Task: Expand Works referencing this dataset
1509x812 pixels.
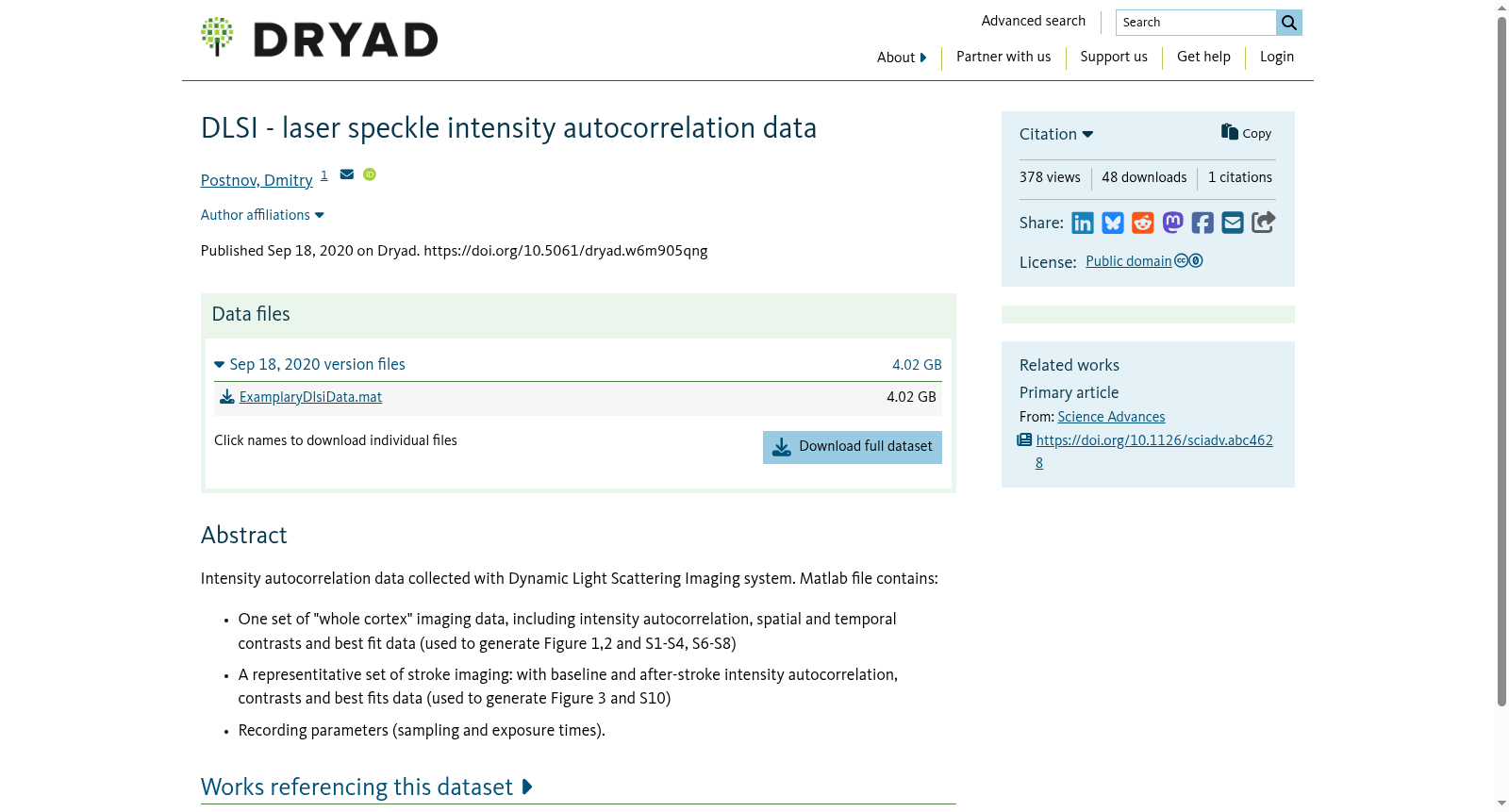Action: 367,787
